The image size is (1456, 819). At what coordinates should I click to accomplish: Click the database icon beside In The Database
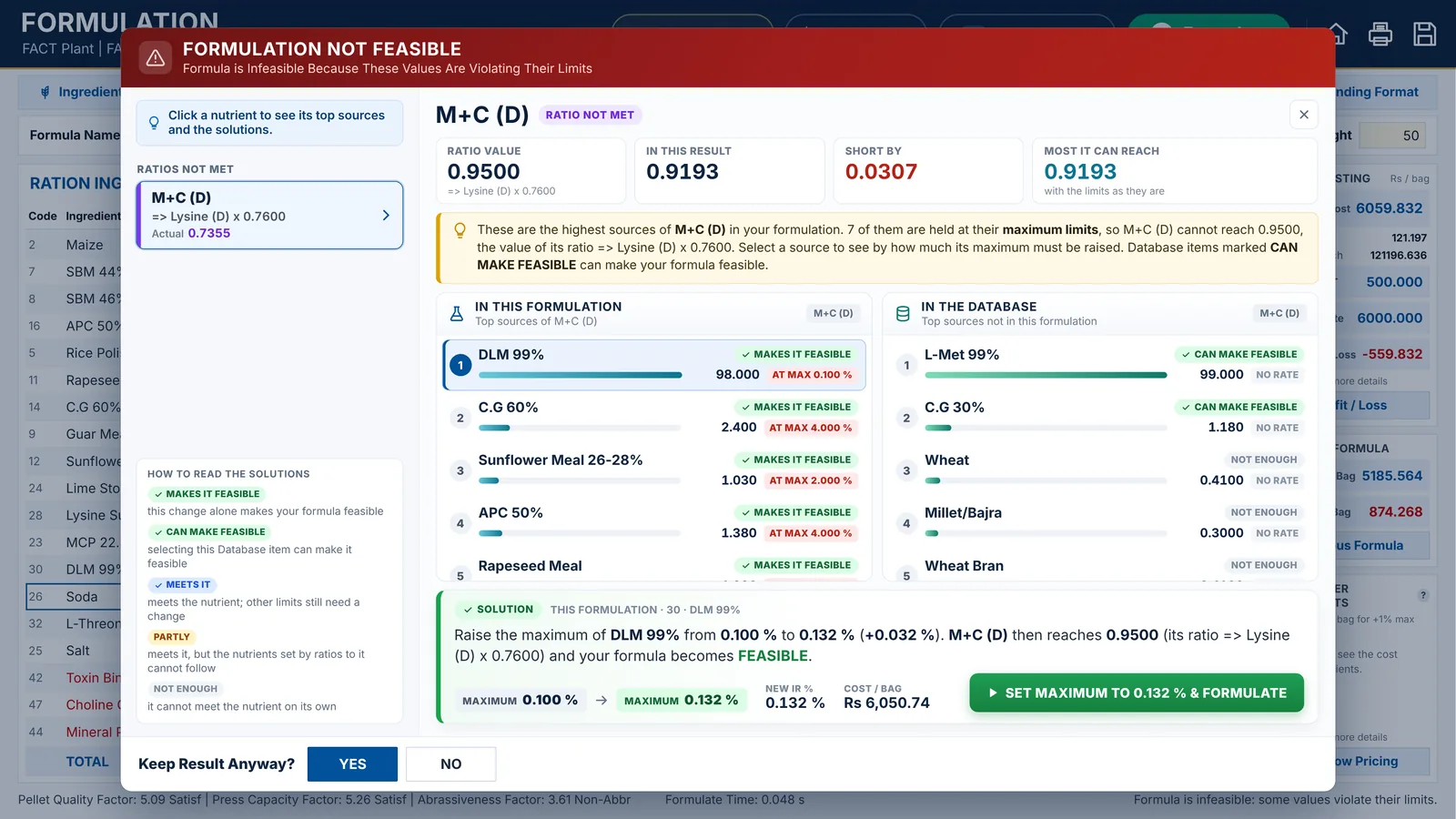903,314
